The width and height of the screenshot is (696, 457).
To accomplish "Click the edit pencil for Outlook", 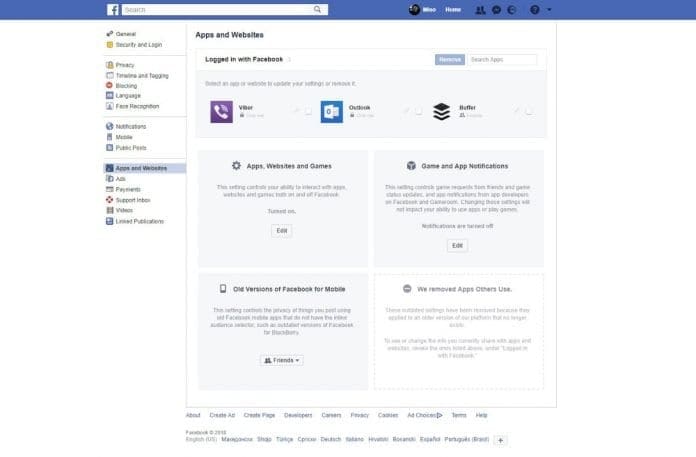I will pos(406,110).
